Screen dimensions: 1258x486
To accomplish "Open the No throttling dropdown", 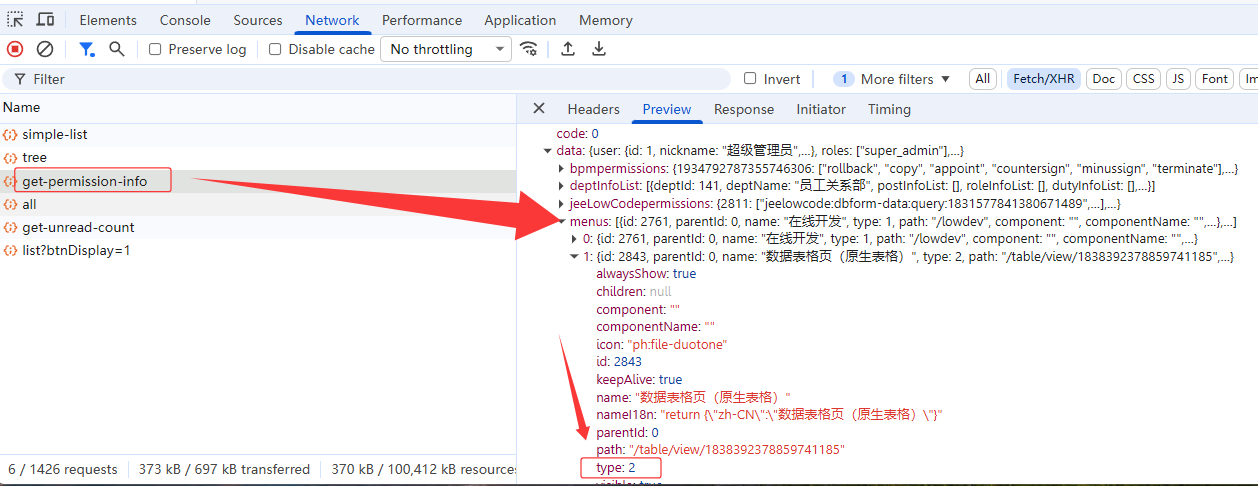I will 445,49.
